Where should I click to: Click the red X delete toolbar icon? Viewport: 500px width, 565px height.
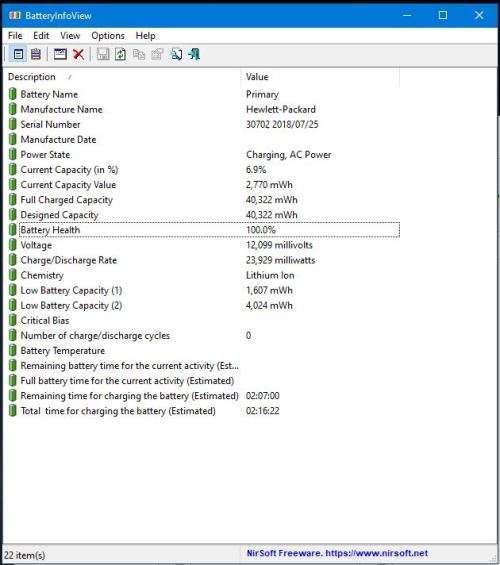point(79,54)
